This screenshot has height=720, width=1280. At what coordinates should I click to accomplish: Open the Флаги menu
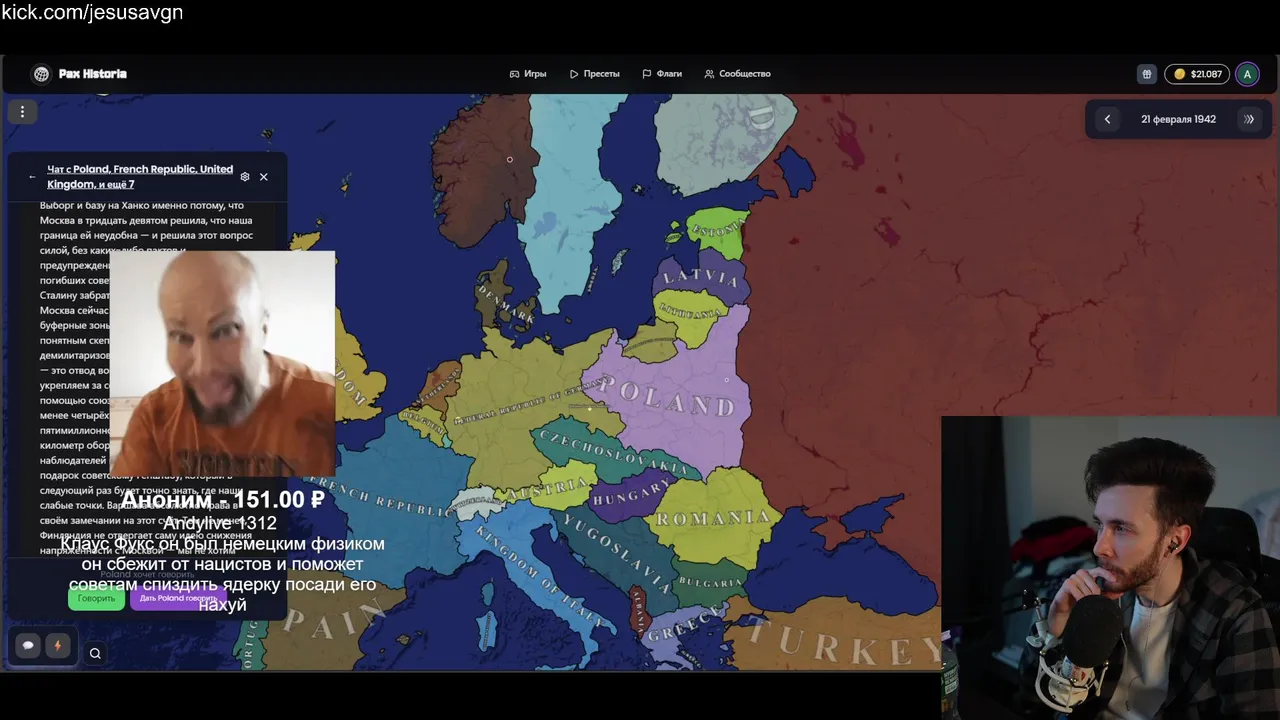coord(662,74)
